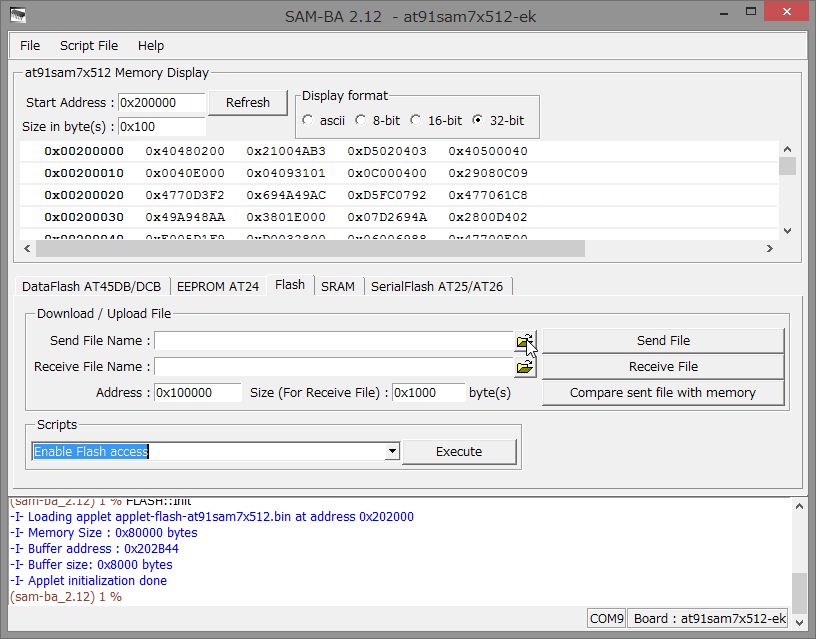
Task: Click console log scroll down arrow
Action: point(799,623)
